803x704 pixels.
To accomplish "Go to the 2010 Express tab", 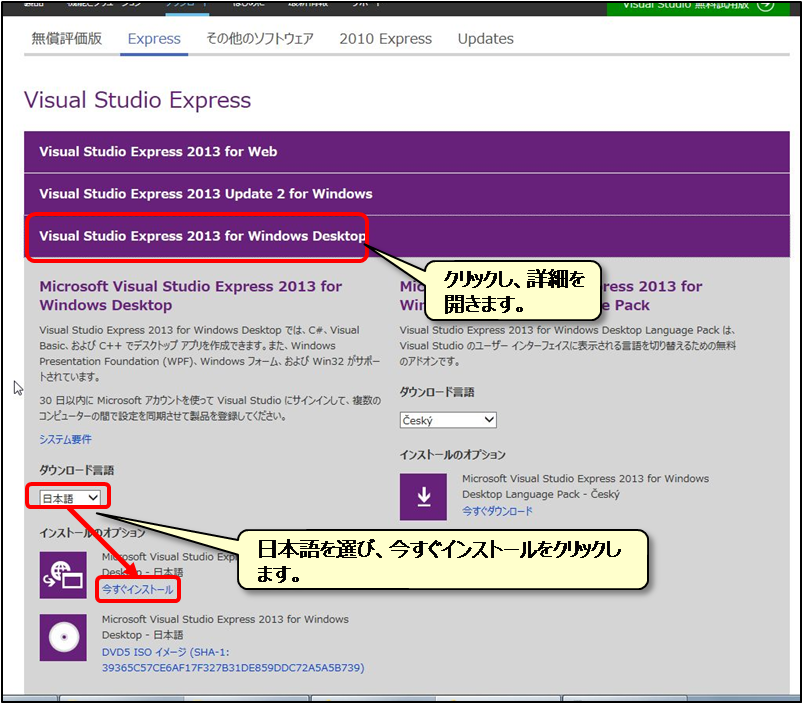I will pos(386,39).
